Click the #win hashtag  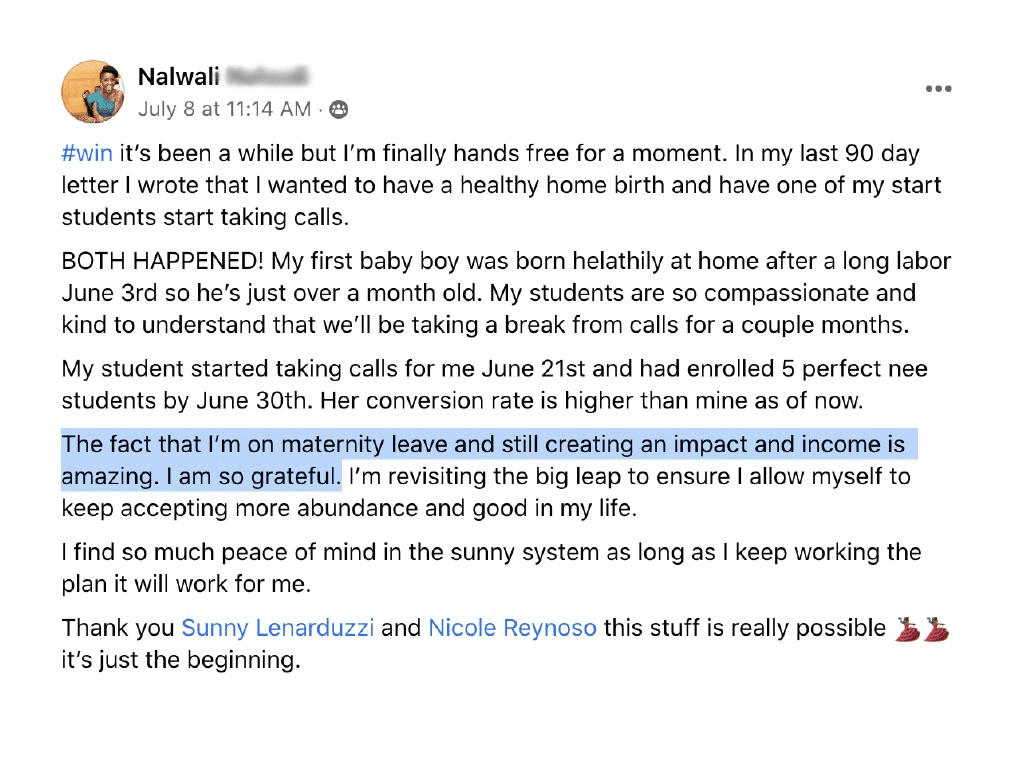(88, 155)
